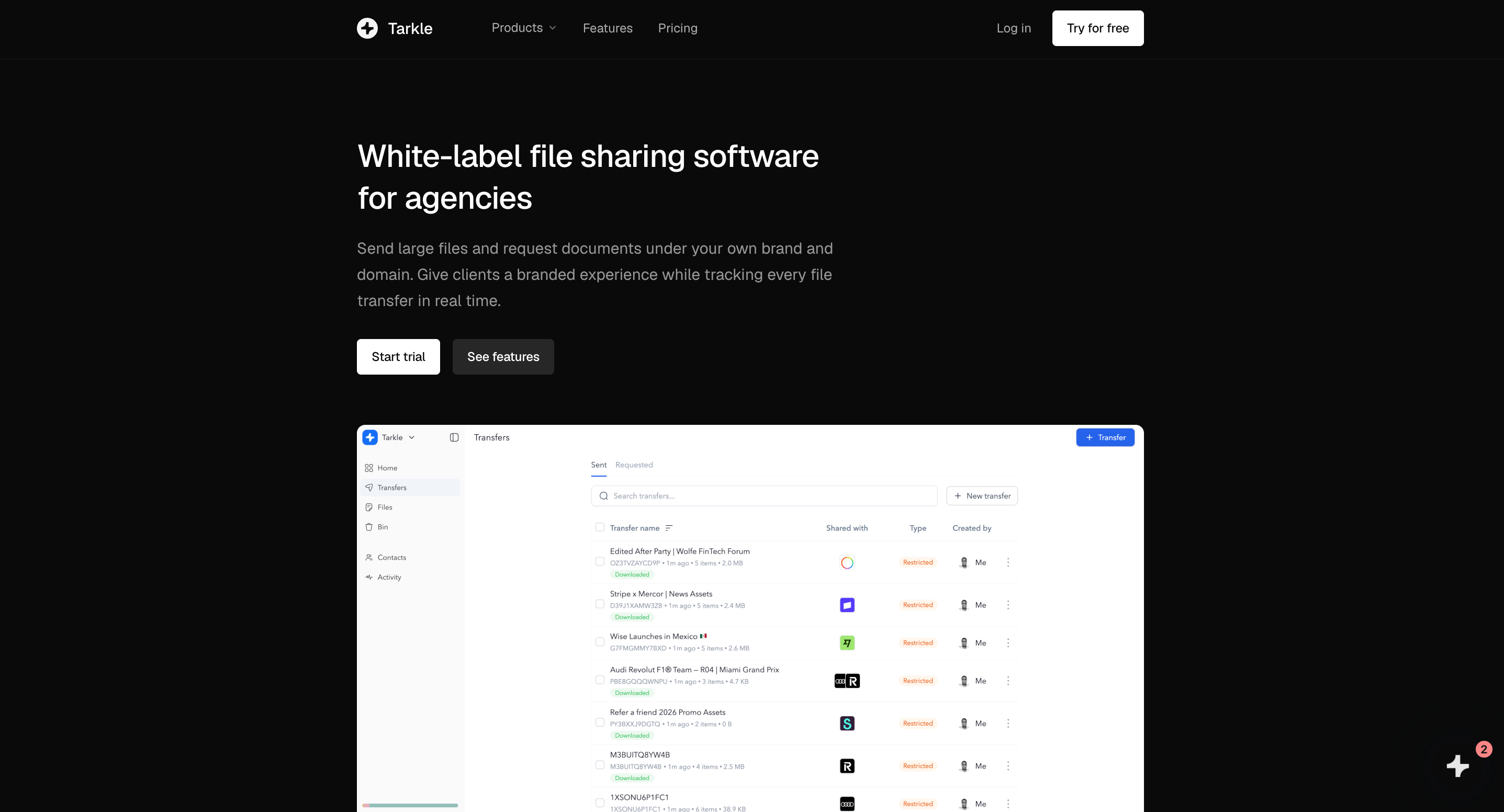Switch to the Sent tab

coord(599,465)
